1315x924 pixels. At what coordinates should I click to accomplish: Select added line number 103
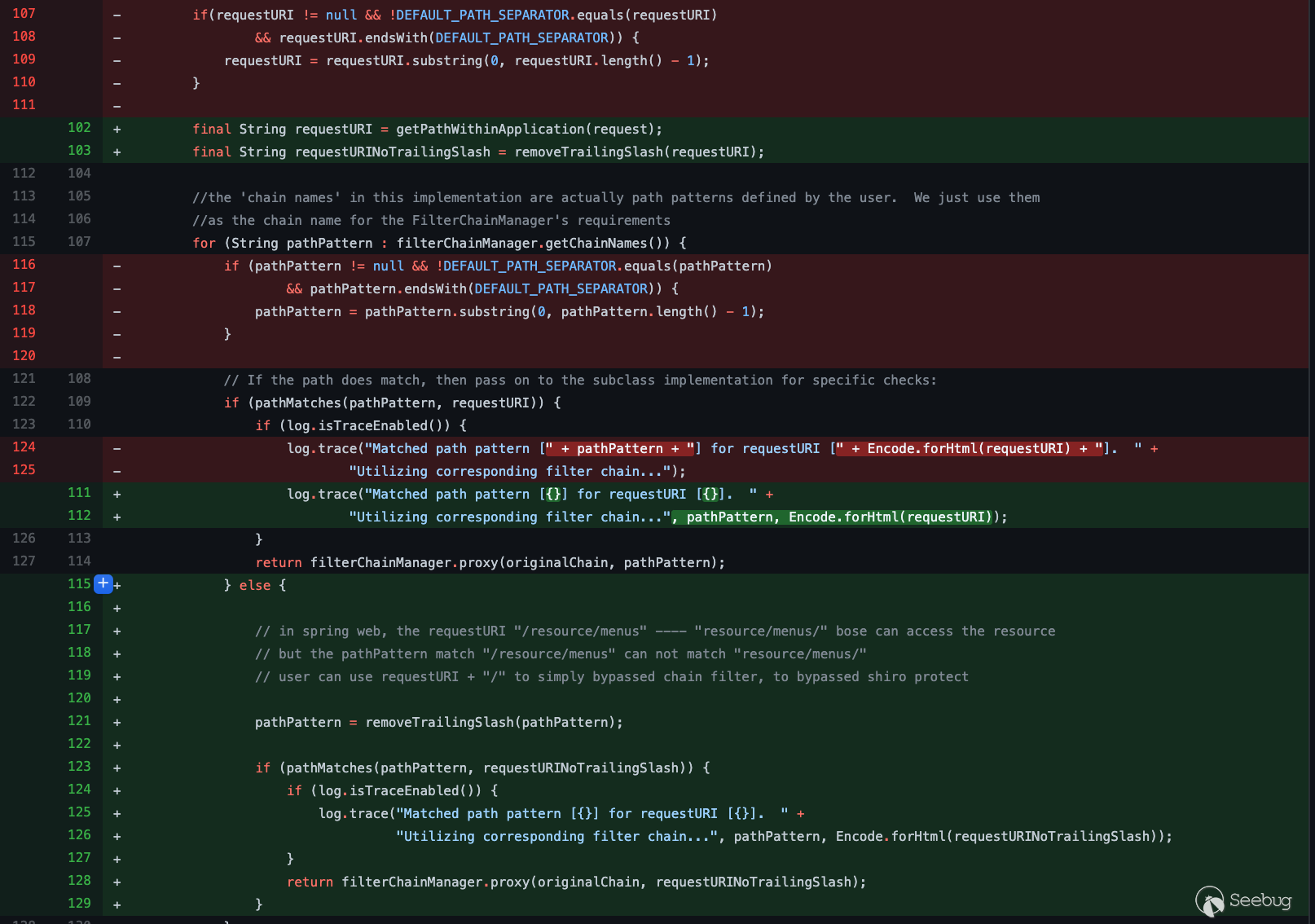coord(79,151)
